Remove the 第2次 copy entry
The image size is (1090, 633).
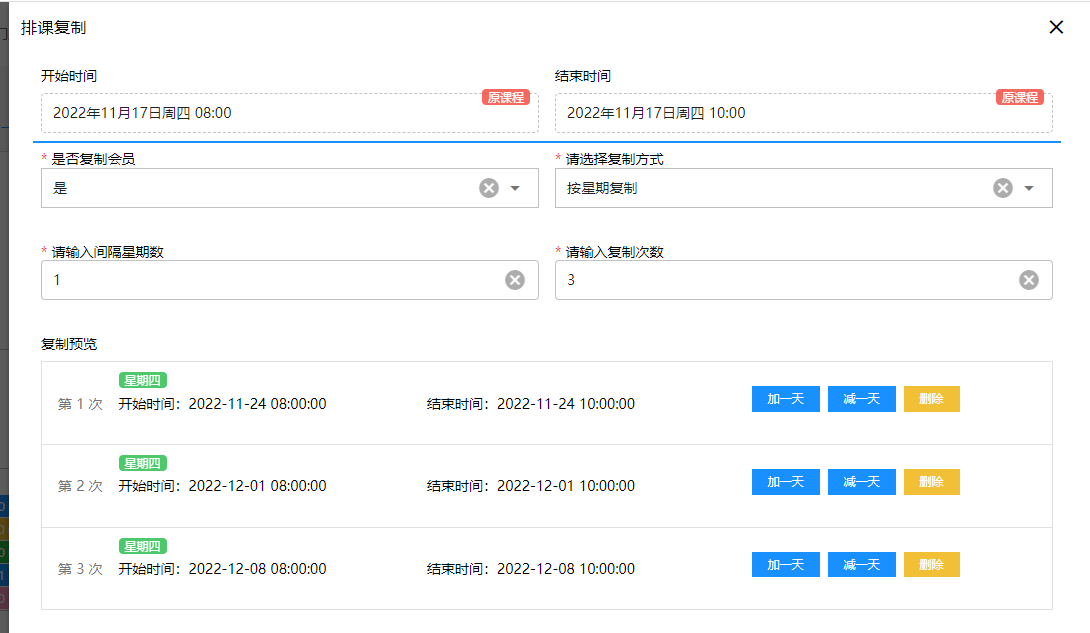[931, 482]
